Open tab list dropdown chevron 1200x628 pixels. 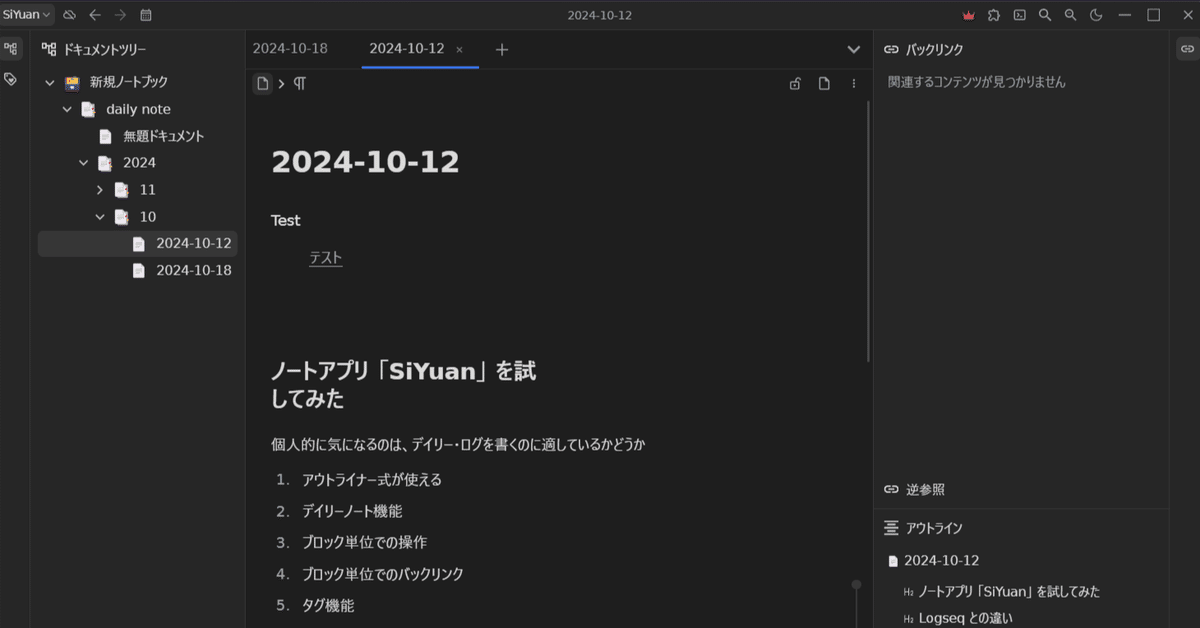(x=853, y=49)
